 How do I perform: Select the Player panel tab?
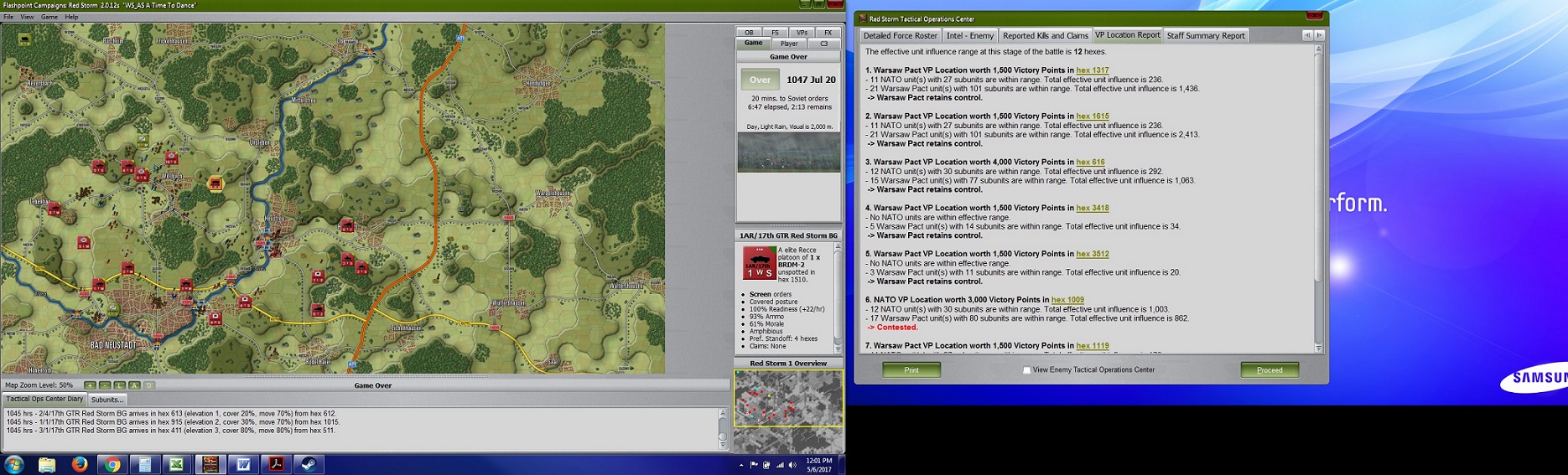pos(789,44)
